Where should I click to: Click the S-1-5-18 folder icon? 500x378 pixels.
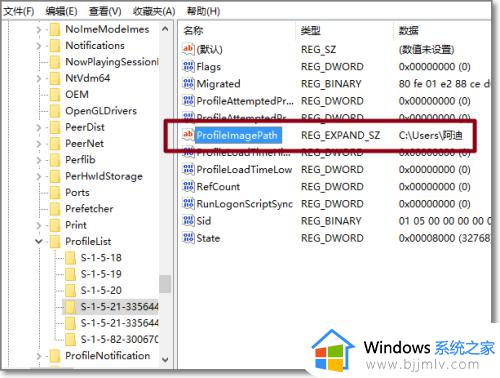[70, 258]
